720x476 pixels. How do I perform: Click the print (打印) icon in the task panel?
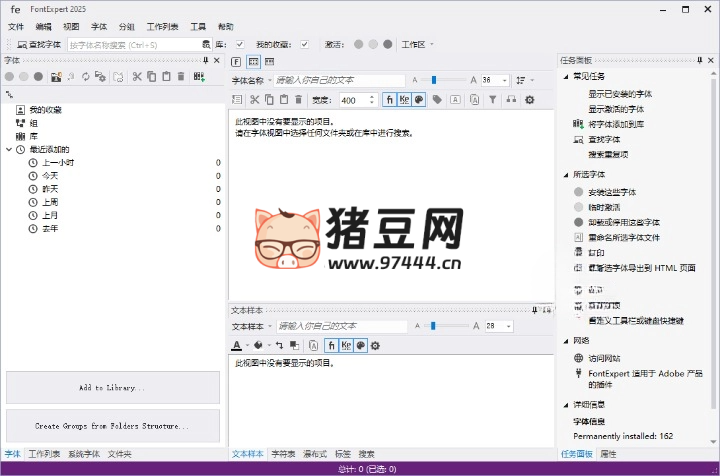[579, 252]
